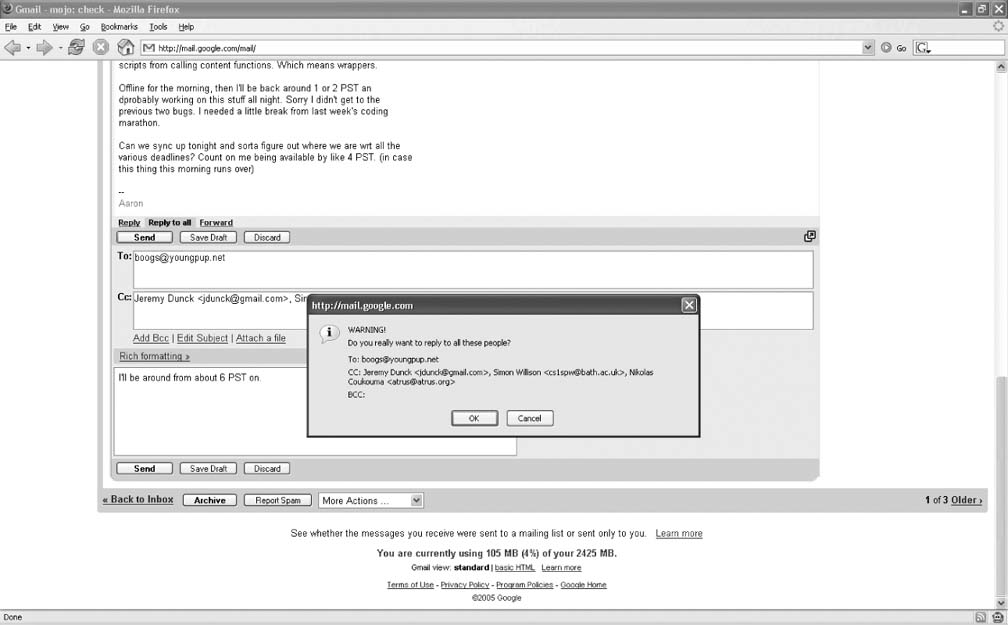Go to the Home page icon
Image resolution: width=1008 pixels, height=625 pixels.
click(x=126, y=47)
